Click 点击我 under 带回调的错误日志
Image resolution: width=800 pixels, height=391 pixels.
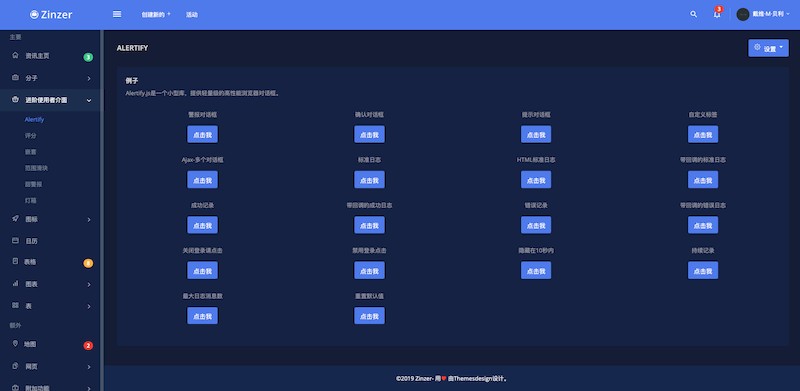click(703, 225)
